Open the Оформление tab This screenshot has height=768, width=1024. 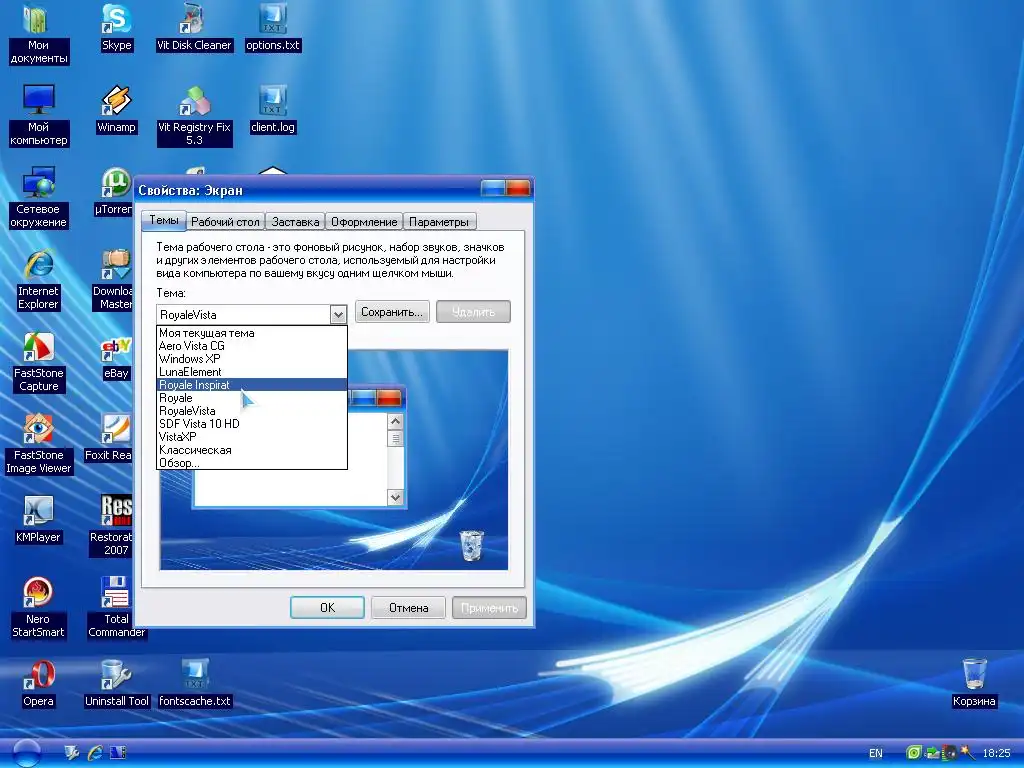pos(364,222)
